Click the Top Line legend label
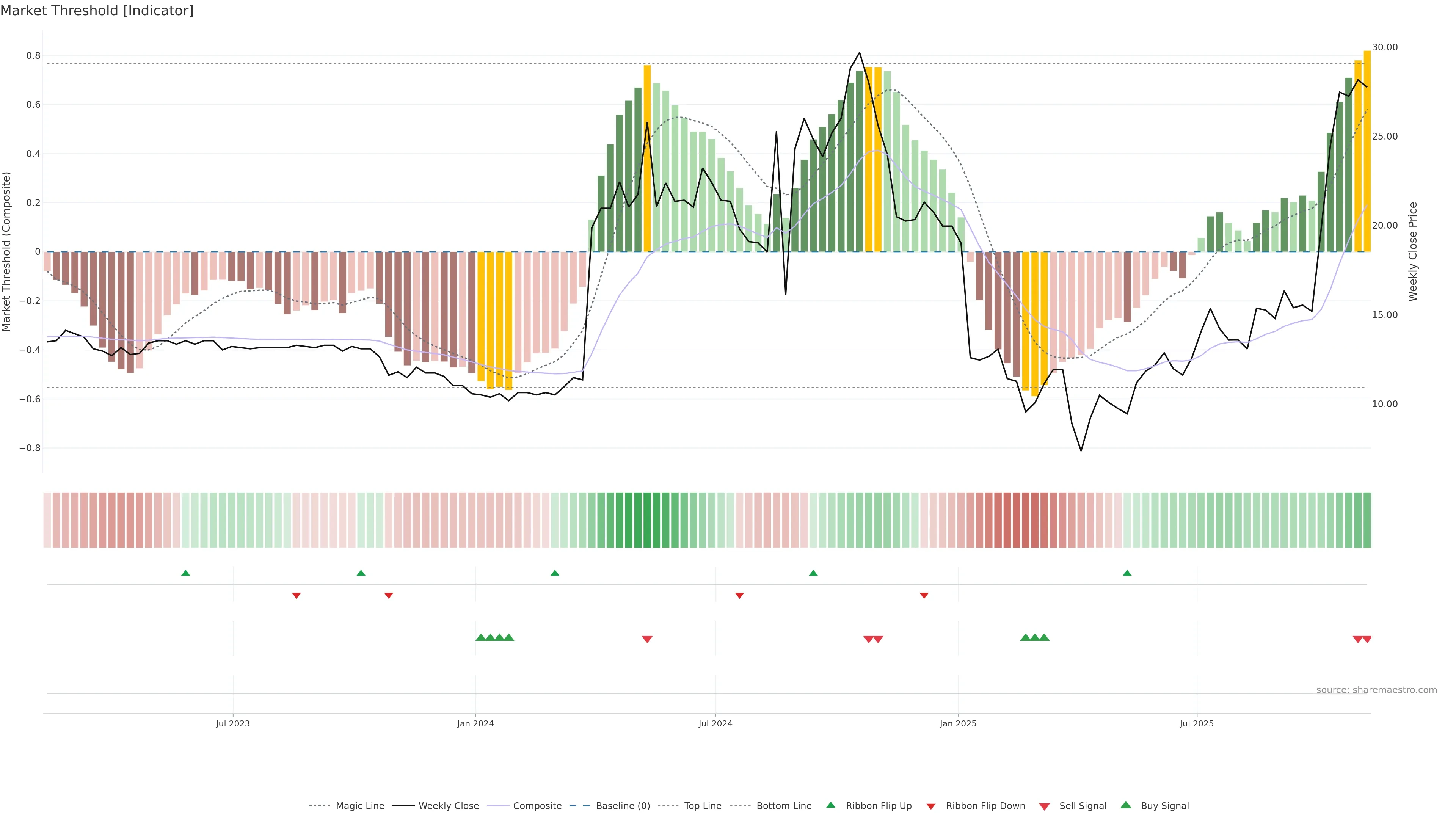Screen dimensions: 1456x819 tap(703, 806)
